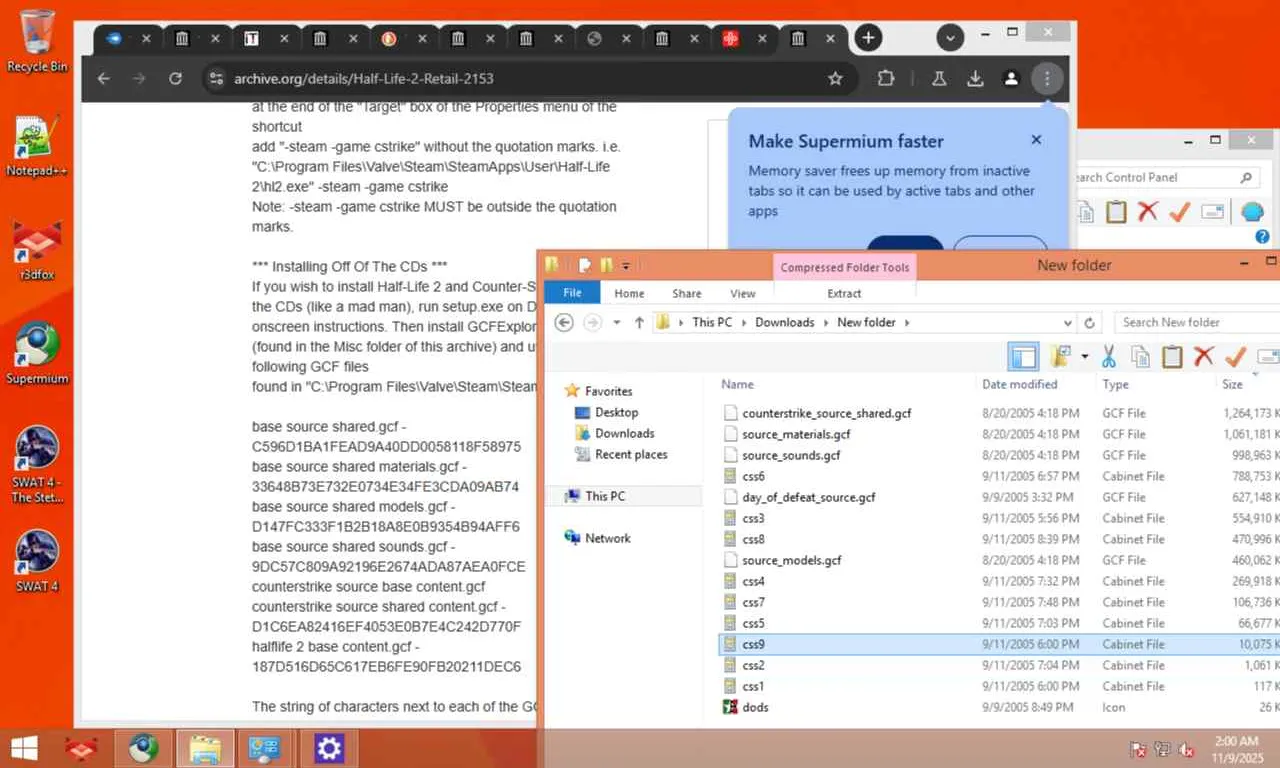Open the r3dfox desktop shortcut

(37, 250)
